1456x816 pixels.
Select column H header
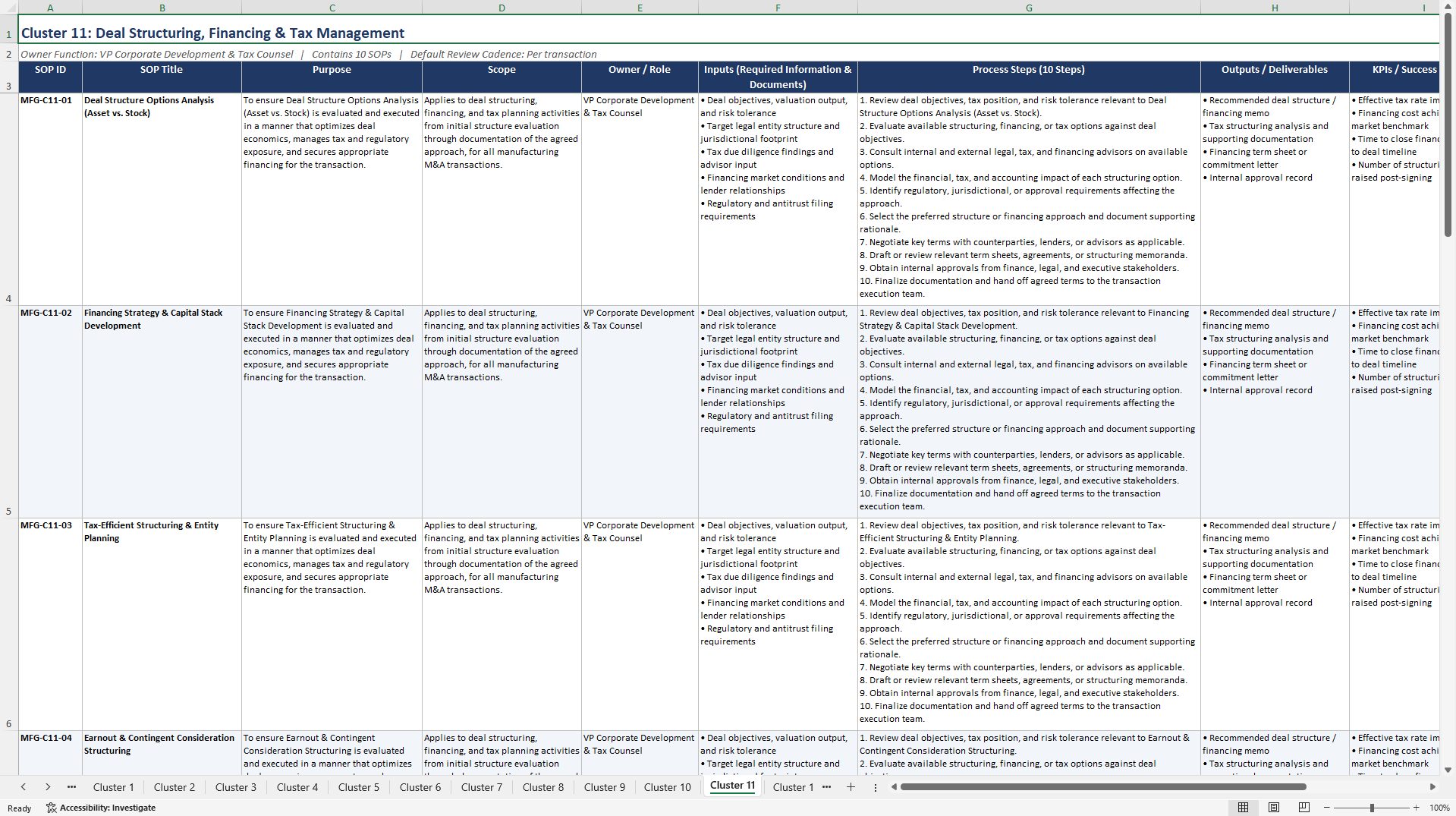coord(1275,8)
